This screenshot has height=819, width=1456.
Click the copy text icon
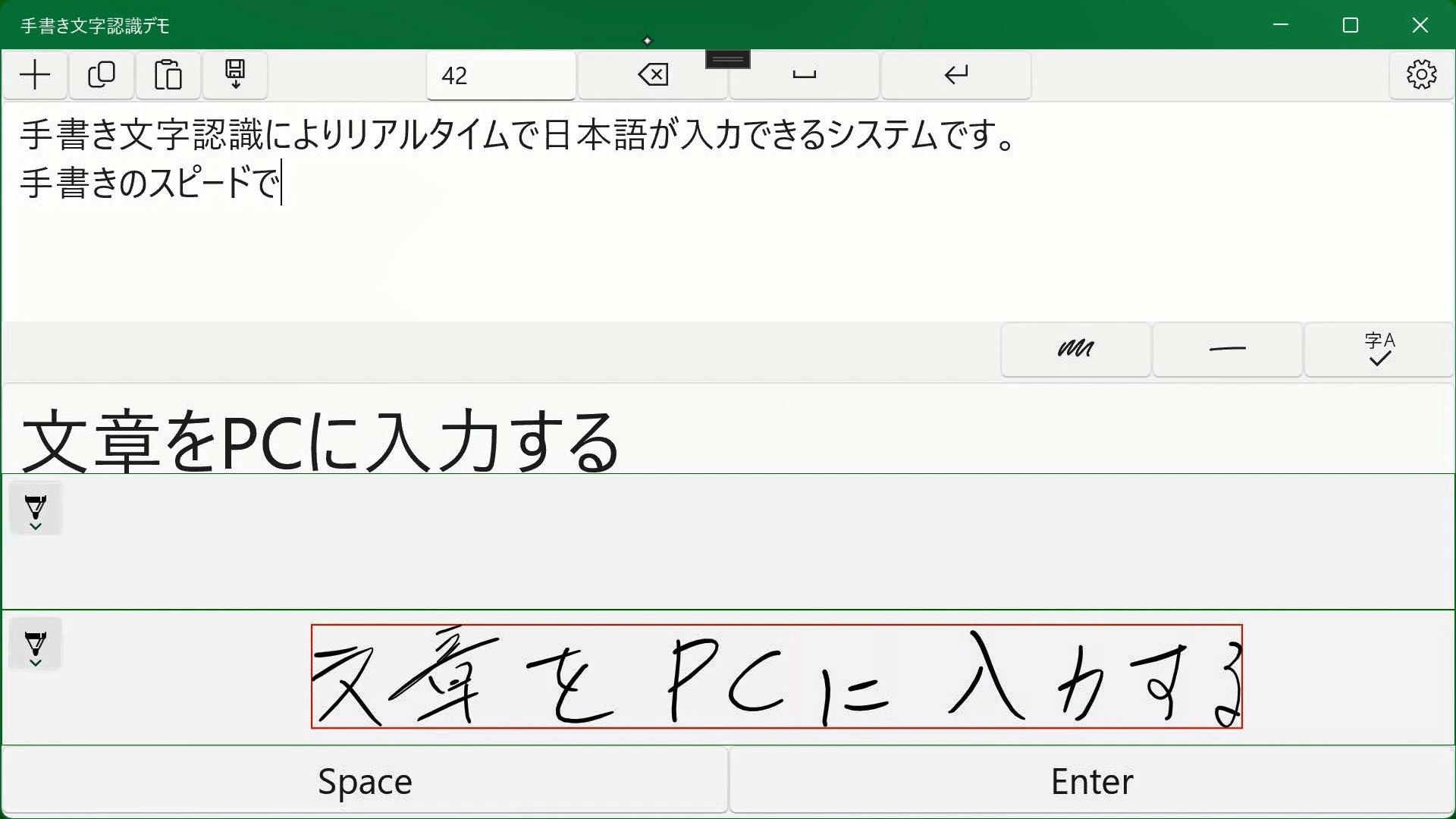coord(102,75)
